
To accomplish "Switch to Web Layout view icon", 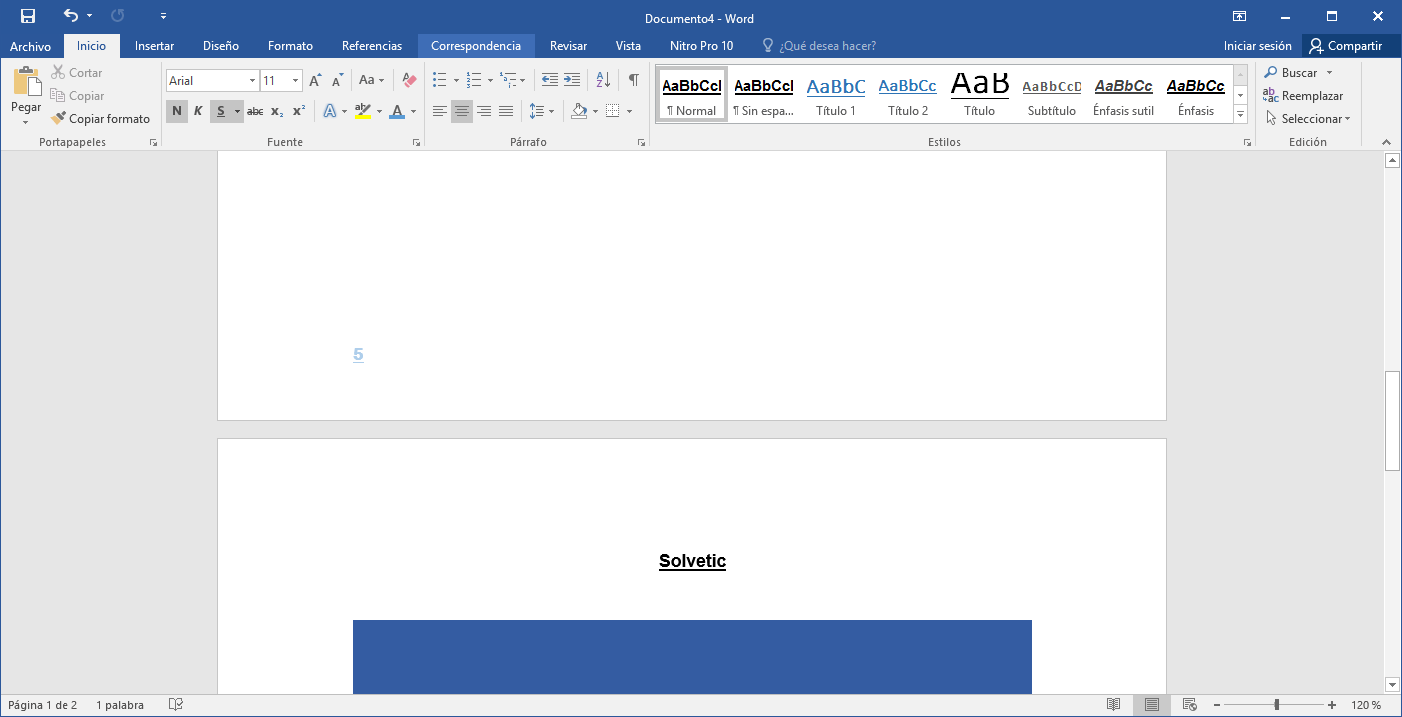I will (x=1190, y=705).
